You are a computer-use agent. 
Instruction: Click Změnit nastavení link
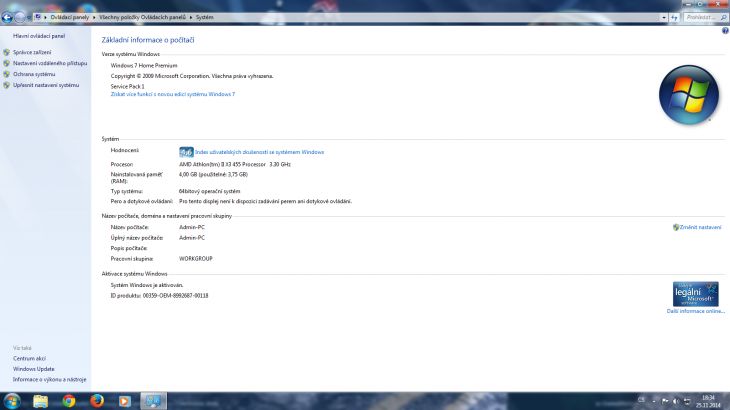700,228
